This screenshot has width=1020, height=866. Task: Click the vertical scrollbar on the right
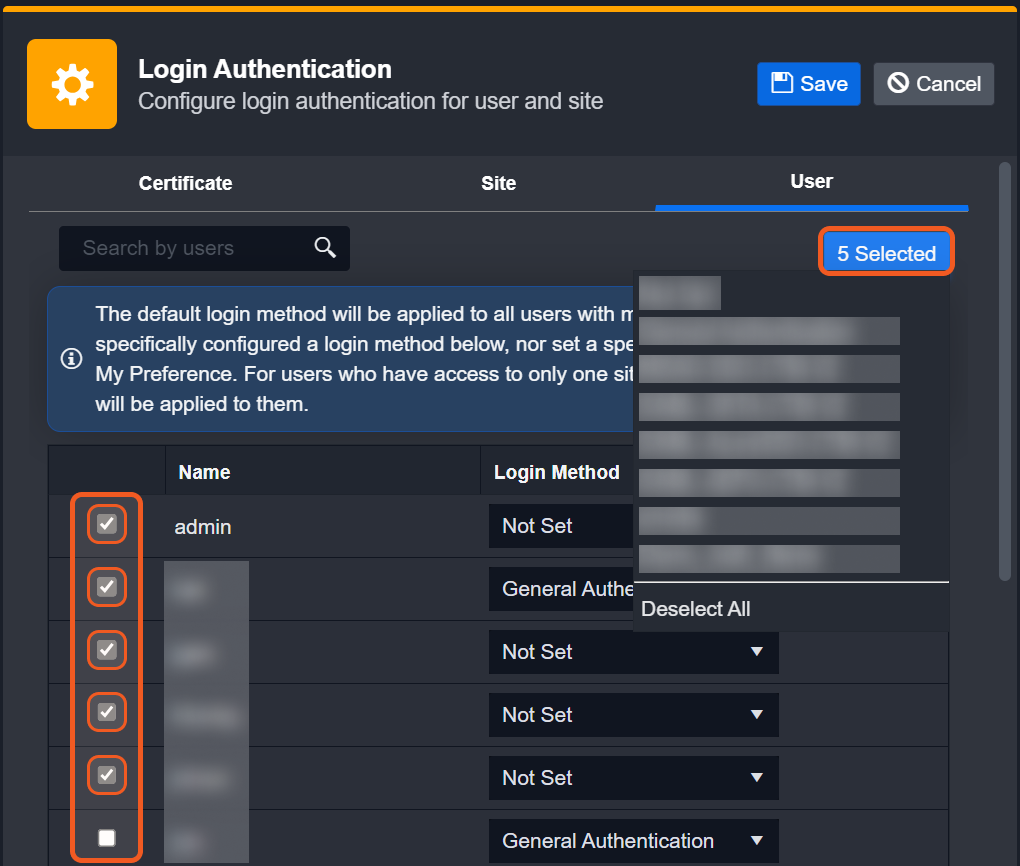1005,370
